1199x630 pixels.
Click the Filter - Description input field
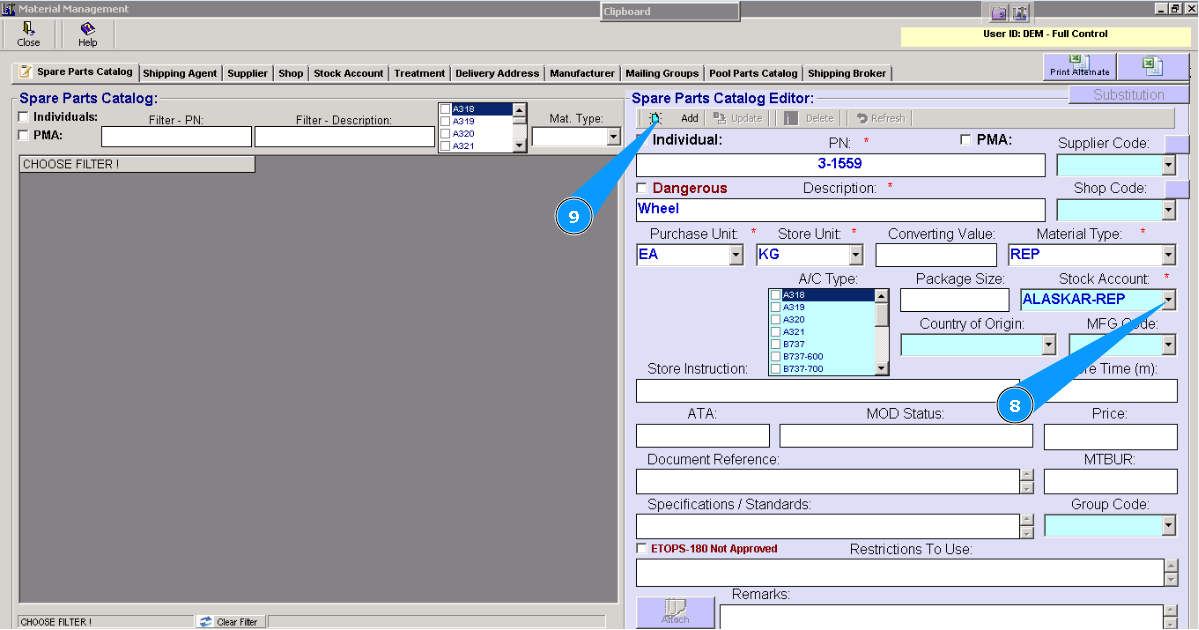(345, 137)
